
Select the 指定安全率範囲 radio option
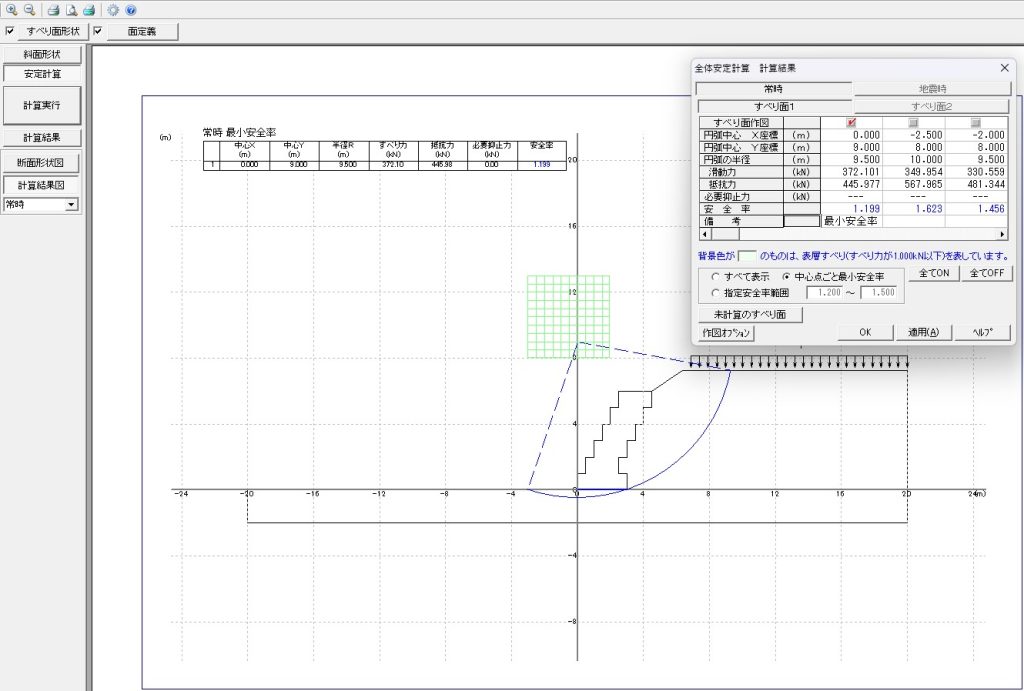714,293
